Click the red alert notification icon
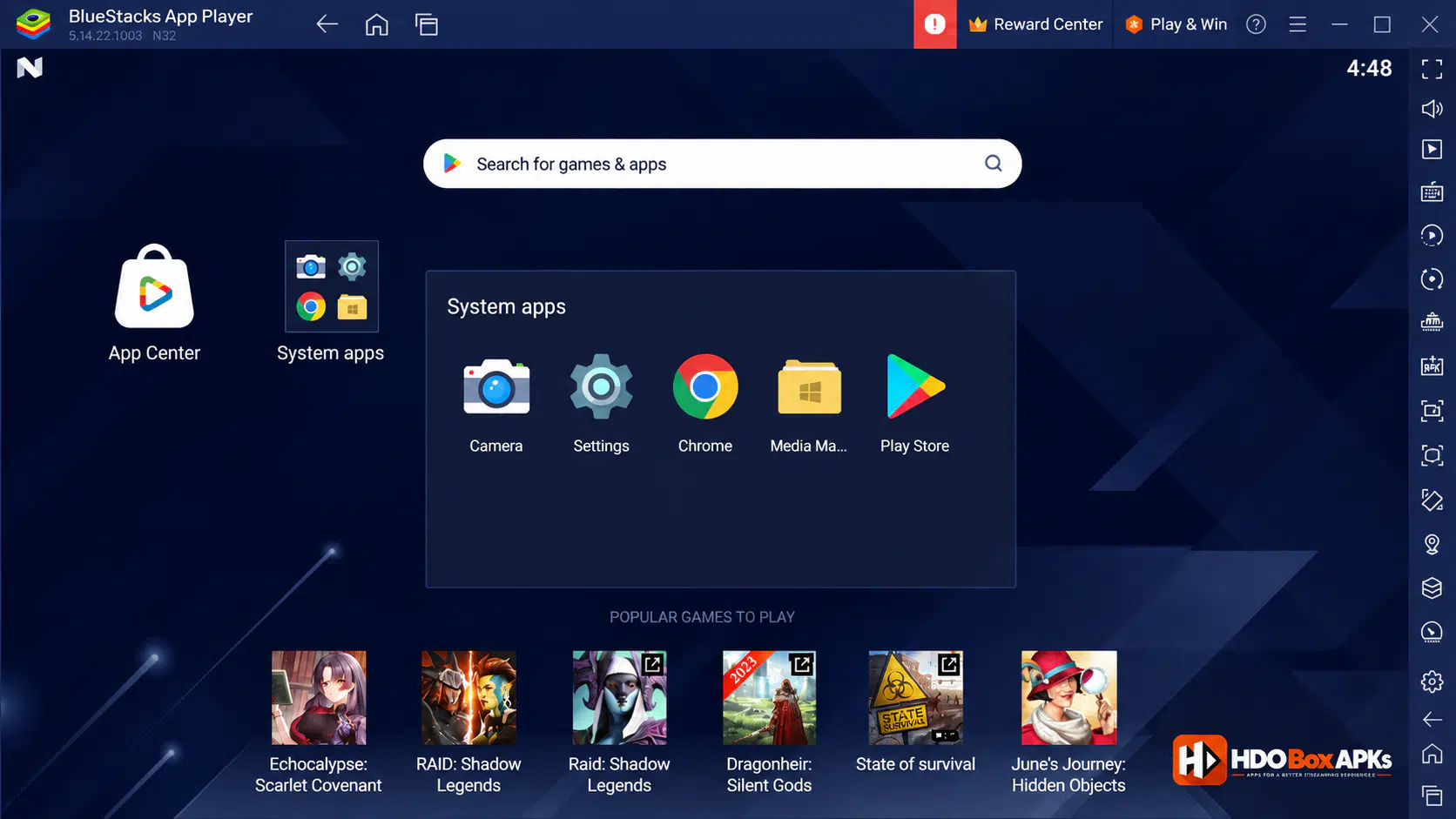Image resolution: width=1456 pixels, height=819 pixels. pyautogui.click(x=934, y=24)
